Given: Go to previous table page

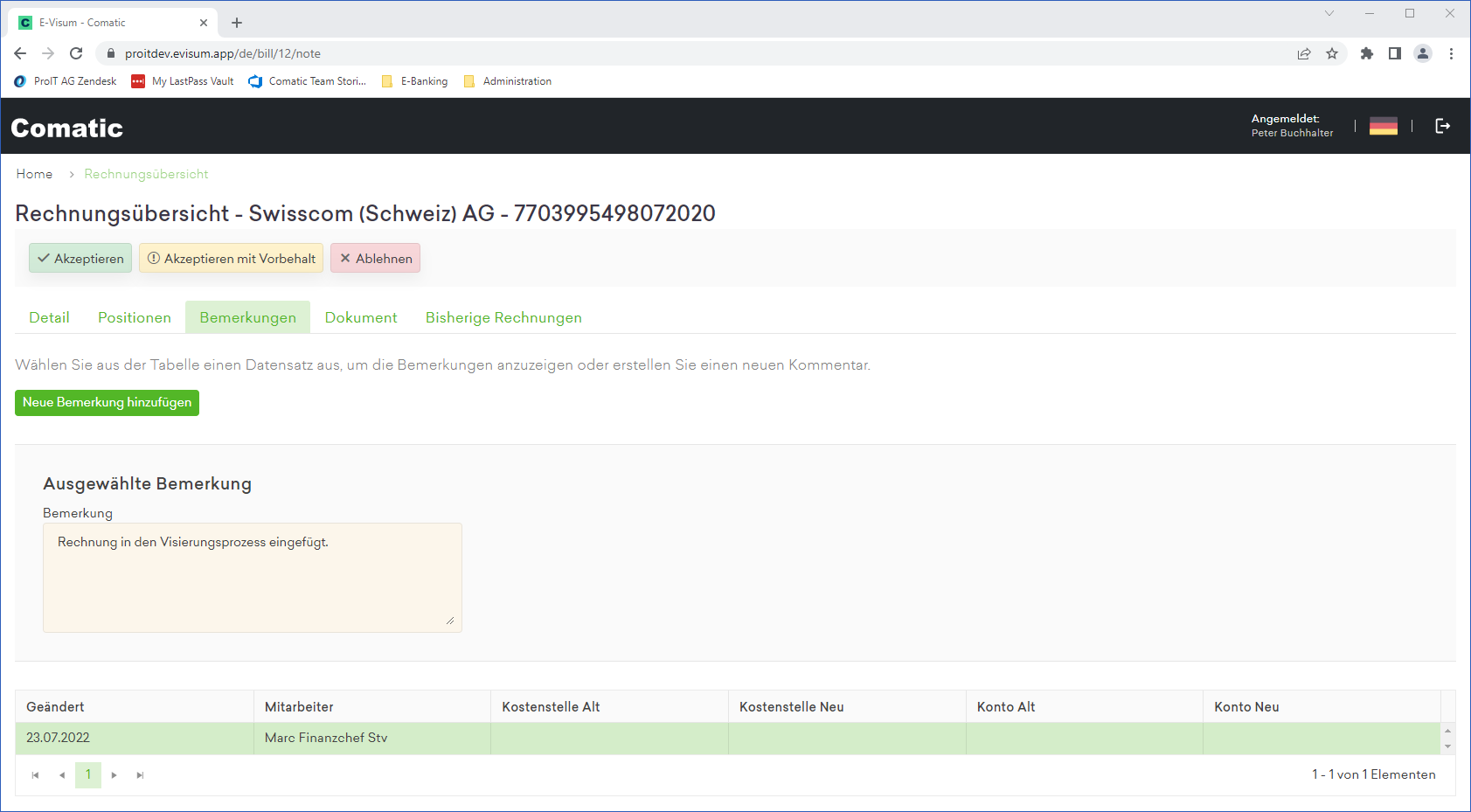Looking at the screenshot, I should coord(62,775).
